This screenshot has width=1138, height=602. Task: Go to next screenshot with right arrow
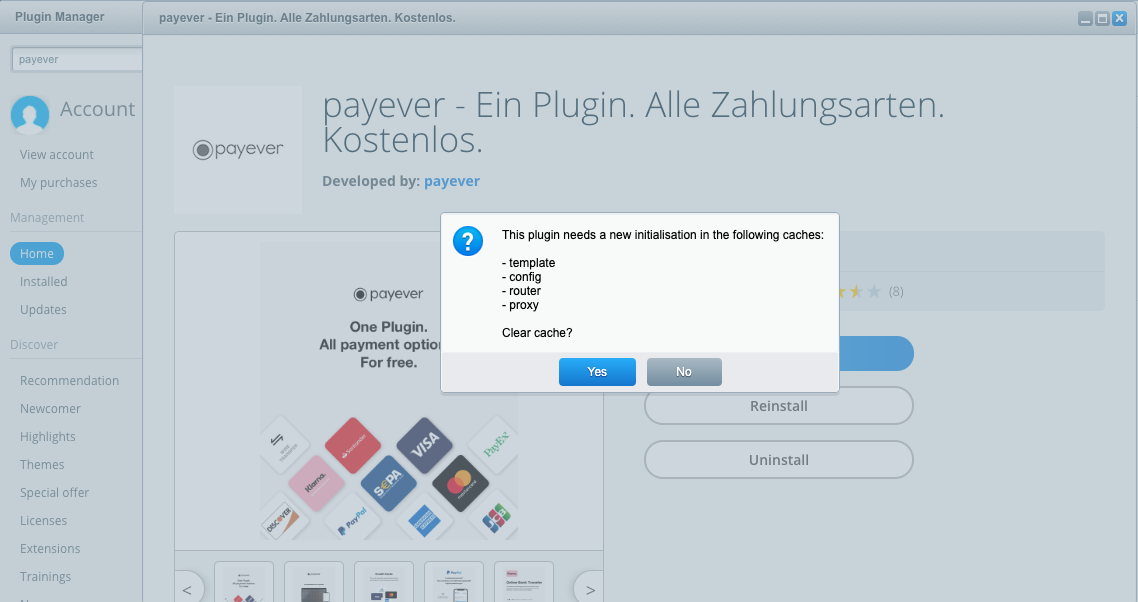point(590,589)
